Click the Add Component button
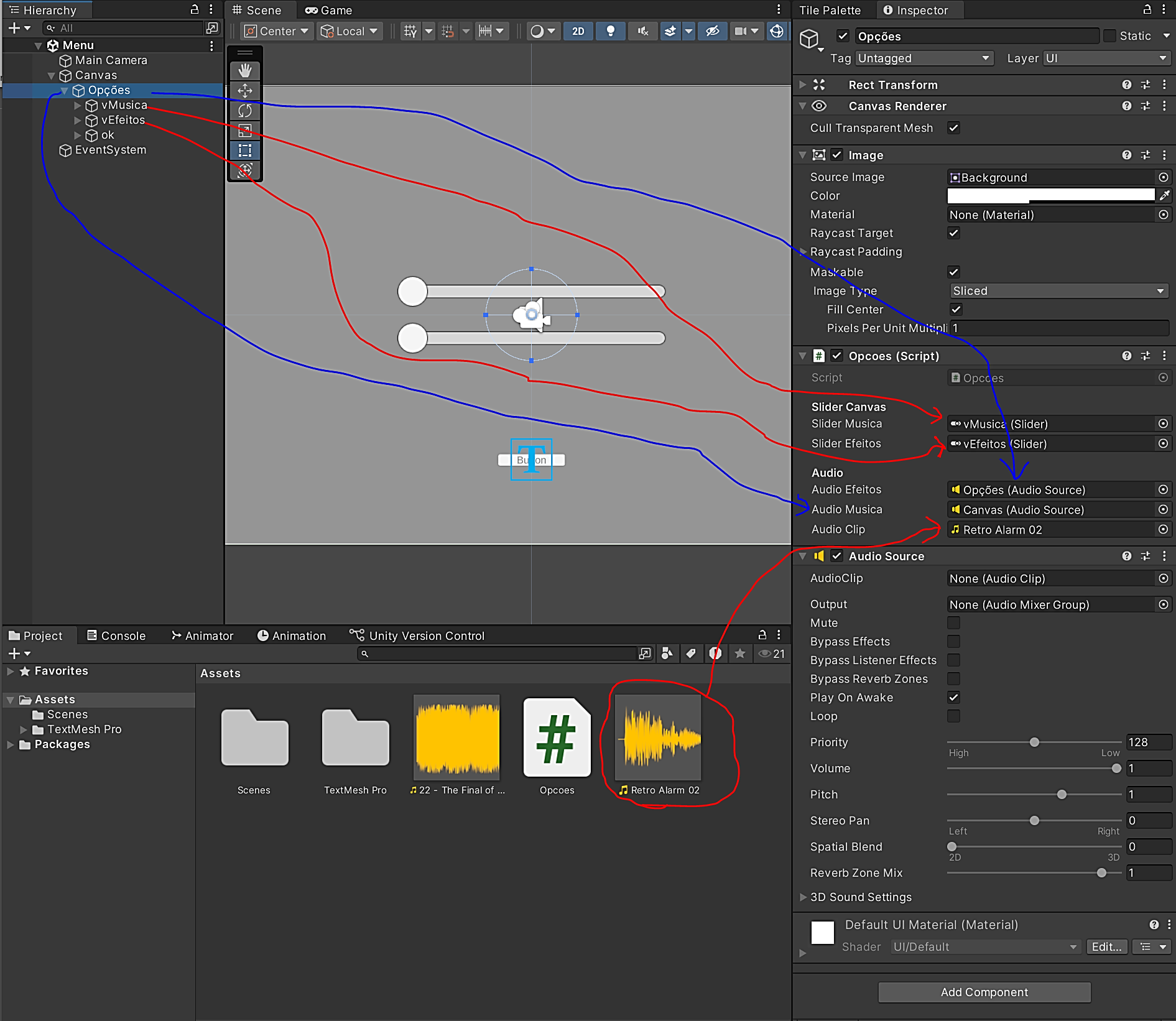1176x1021 pixels. click(x=984, y=992)
